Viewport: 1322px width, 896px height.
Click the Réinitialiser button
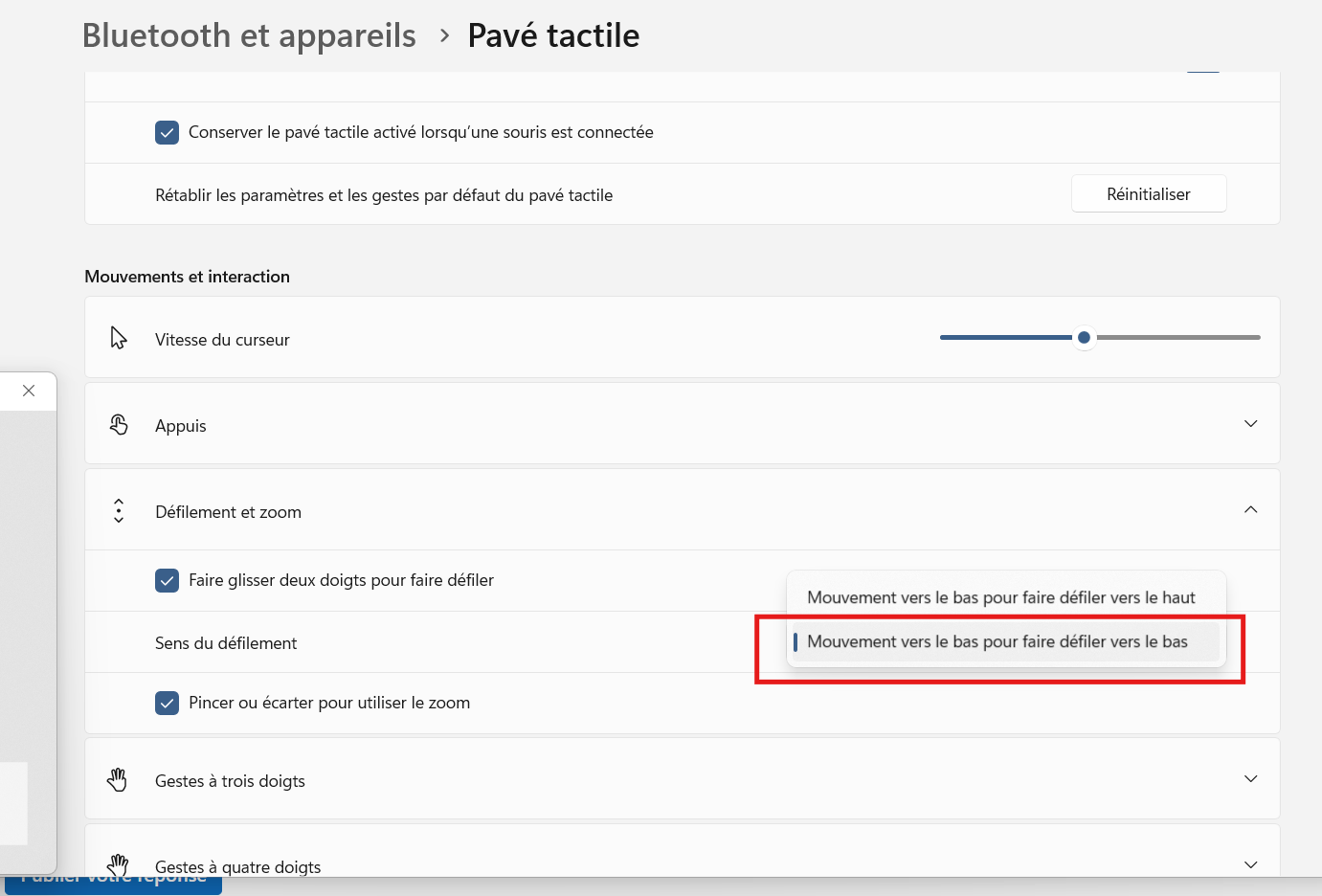(x=1148, y=193)
